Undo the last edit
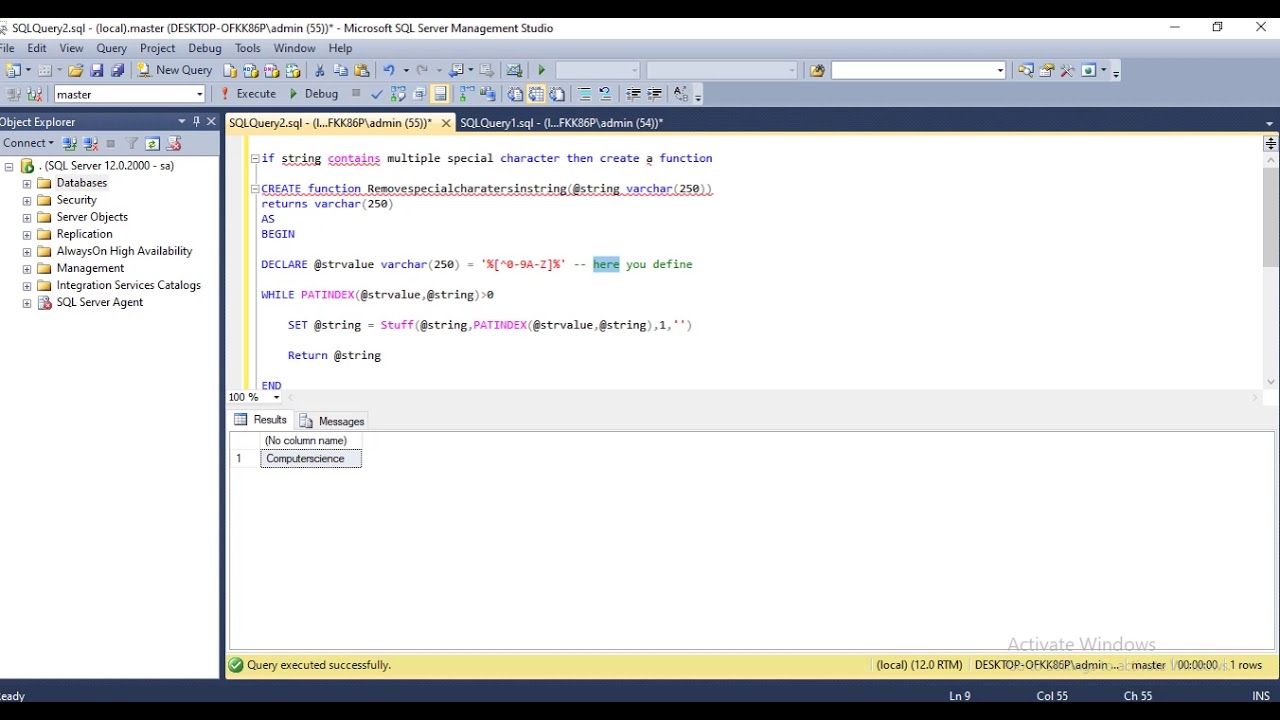The width and height of the screenshot is (1280, 720). tap(389, 70)
